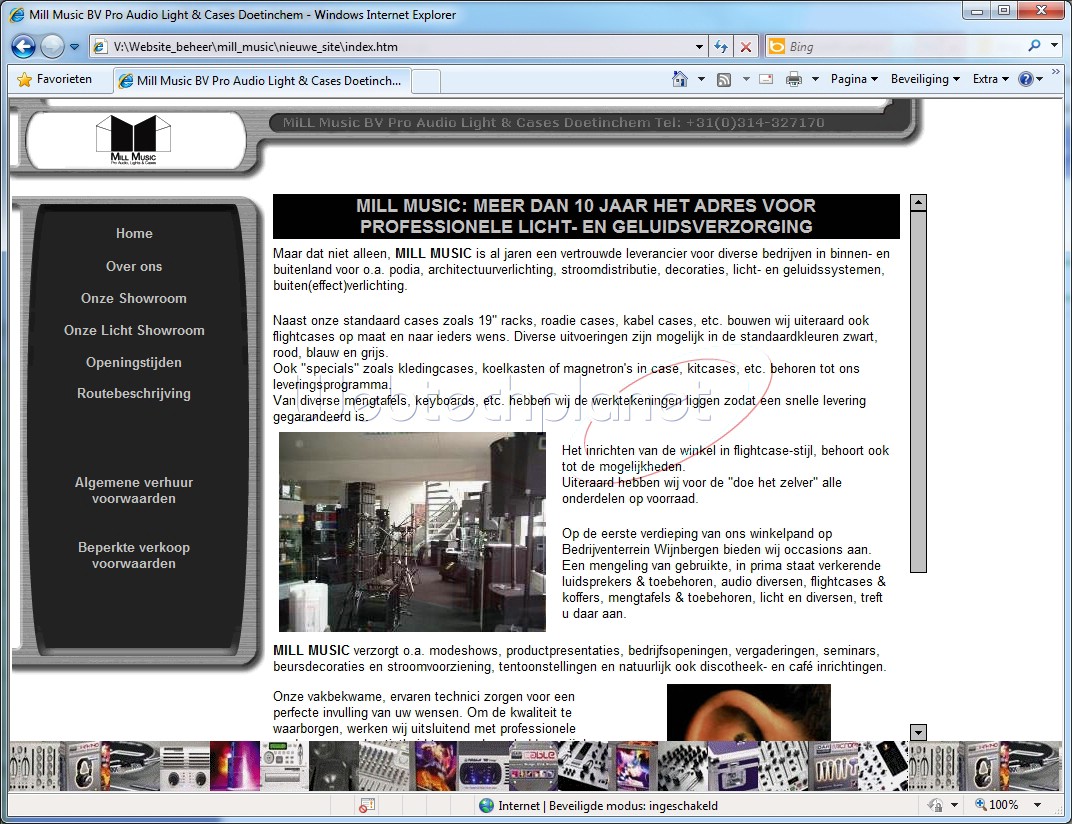
Task: Click the black headline banner MILL MUSIC: MEER DAN 10 JAAR
Action: tap(586, 216)
